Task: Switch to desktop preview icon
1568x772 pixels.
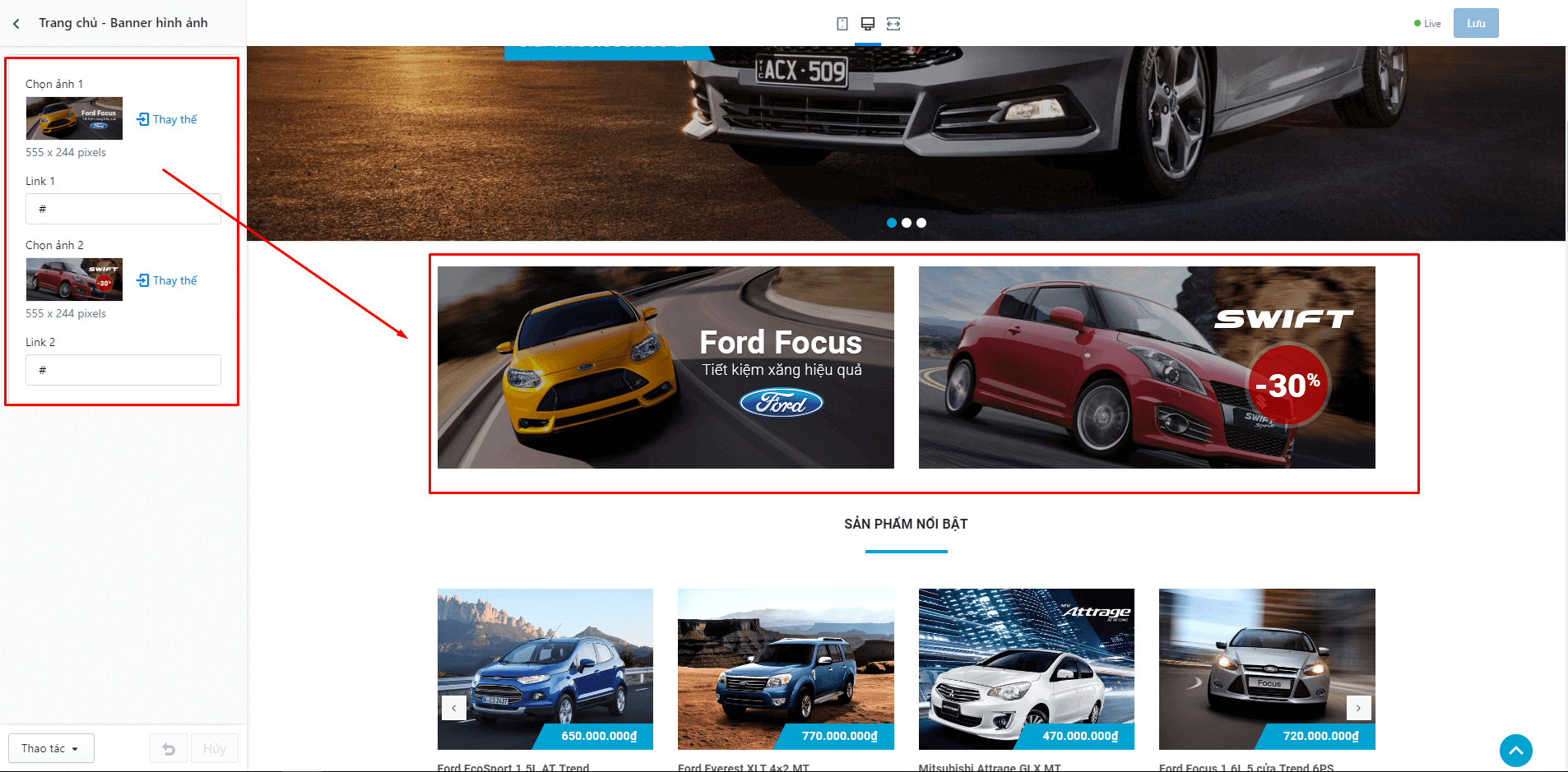Action: [868, 24]
